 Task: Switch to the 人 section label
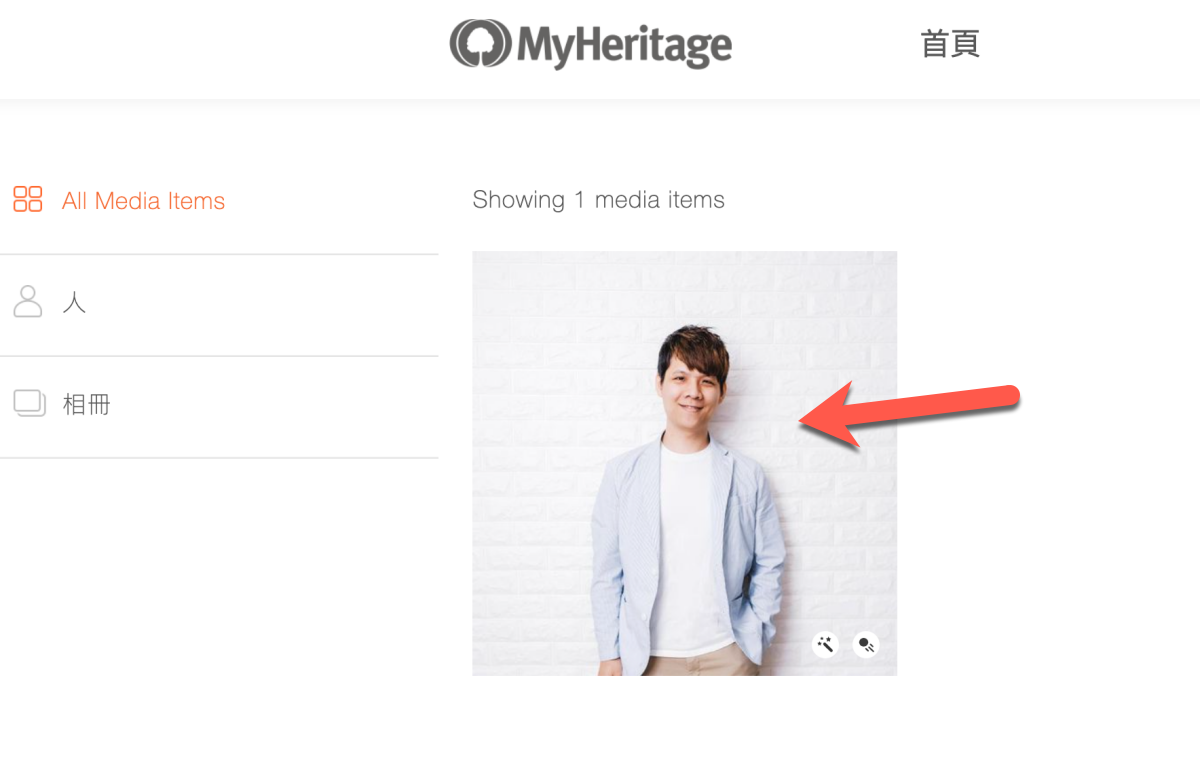click(75, 303)
